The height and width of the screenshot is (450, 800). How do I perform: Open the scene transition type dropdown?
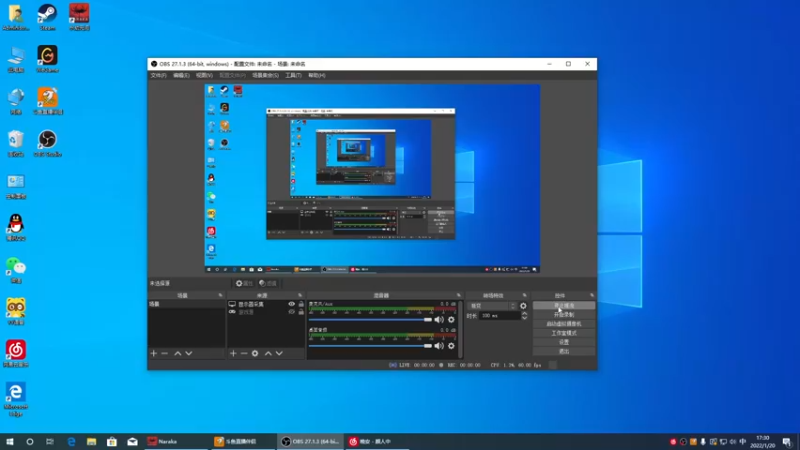pos(492,306)
